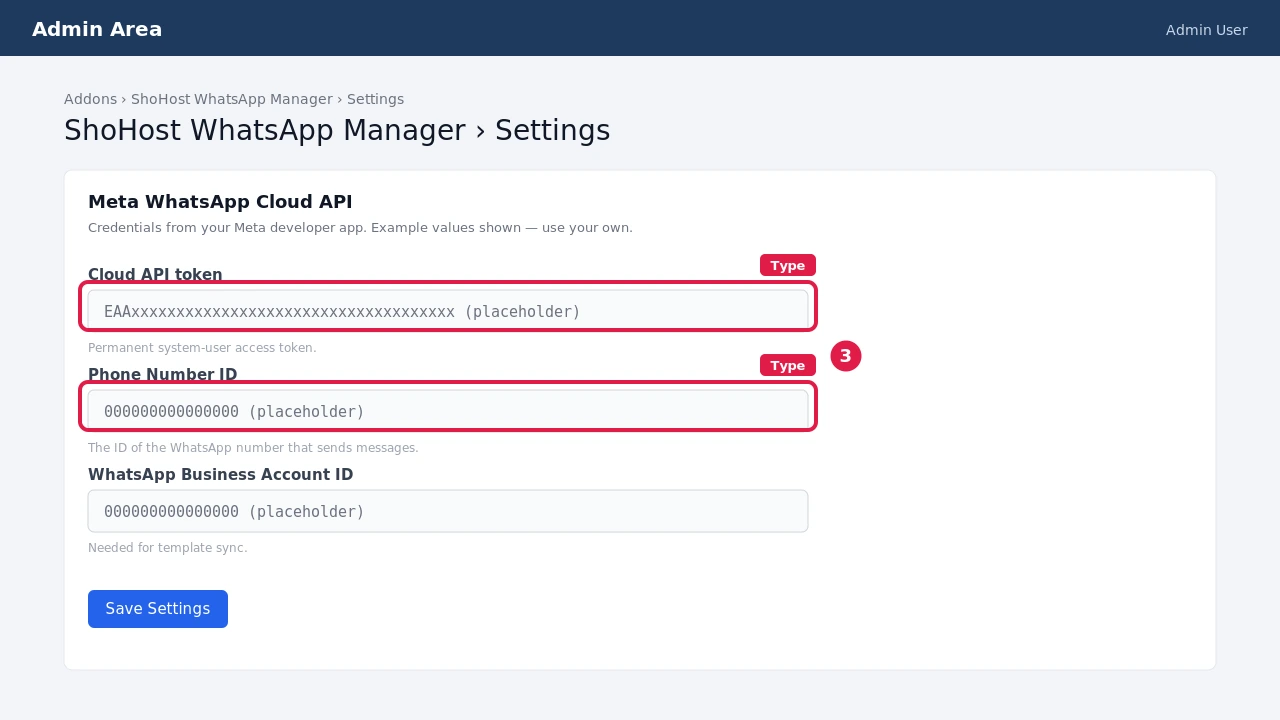1280x720 pixels.
Task: Open the Addons breadcrumb link
Action: pyautogui.click(x=90, y=99)
